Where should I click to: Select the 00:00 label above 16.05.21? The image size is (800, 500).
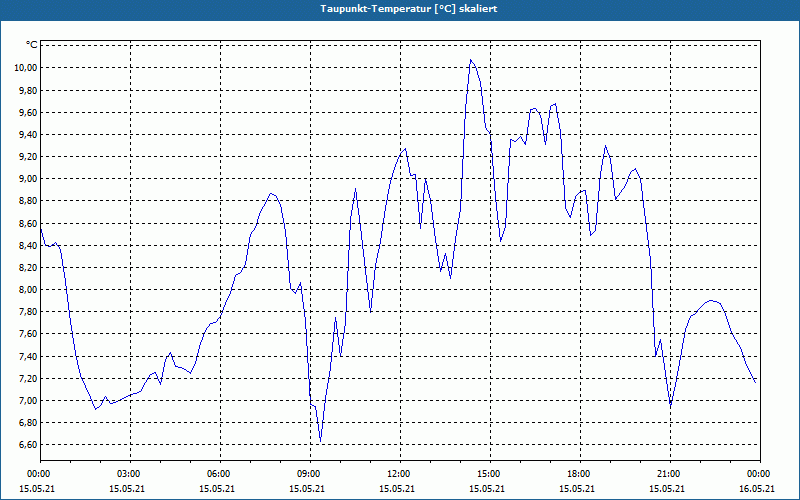760,474
